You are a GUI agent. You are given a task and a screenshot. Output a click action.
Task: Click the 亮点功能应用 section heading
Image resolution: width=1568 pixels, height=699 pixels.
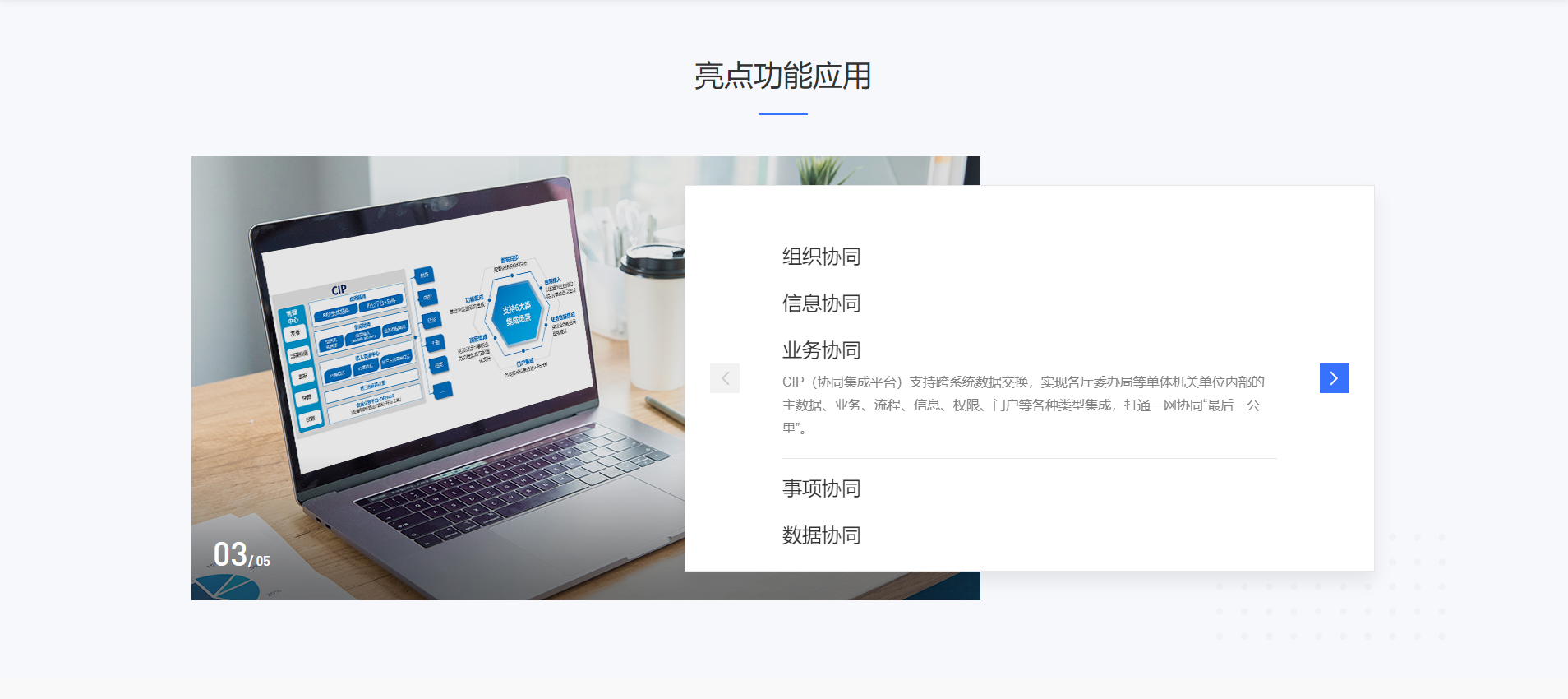pos(783,76)
